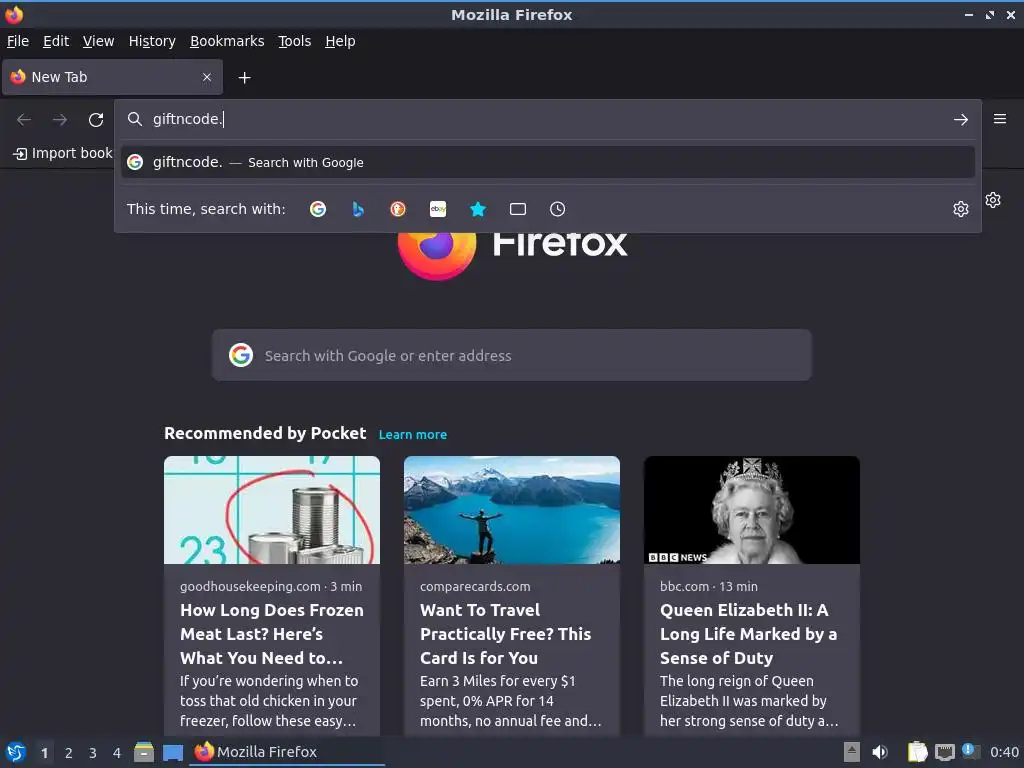Image resolution: width=1024 pixels, height=768 pixels.
Task: Search in History via clock icon
Action: coord(558,209)
